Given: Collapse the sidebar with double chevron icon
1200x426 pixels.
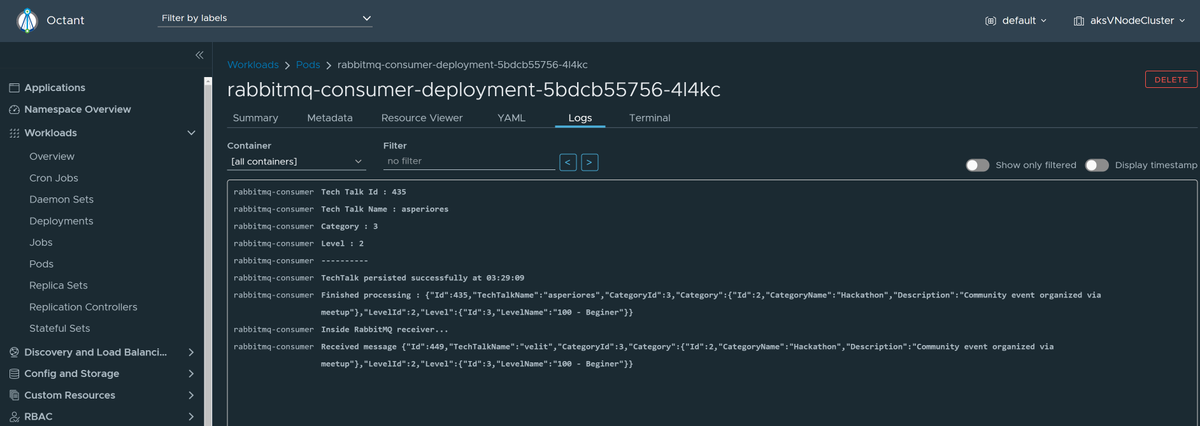Looking at the screenshot, I should click(x=199, y=55).
